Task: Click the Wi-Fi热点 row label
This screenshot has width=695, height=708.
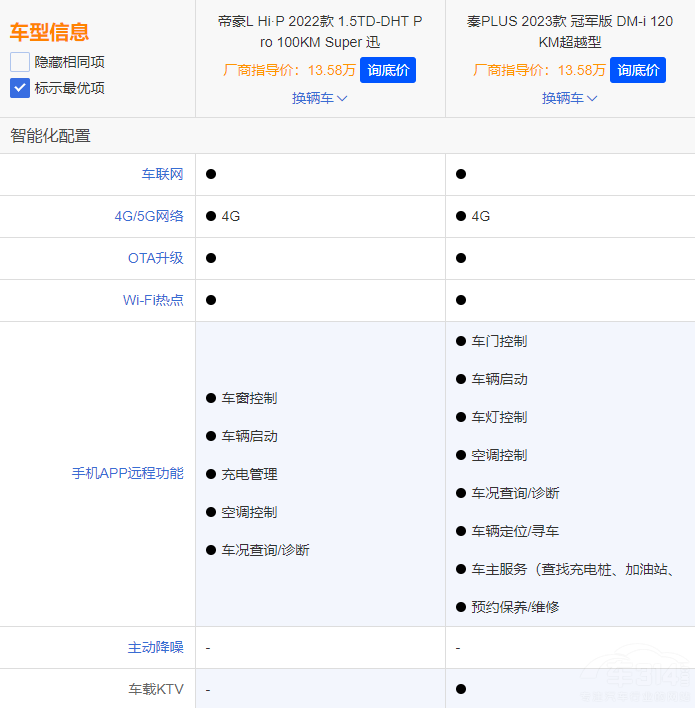Action: click(153, 300)
